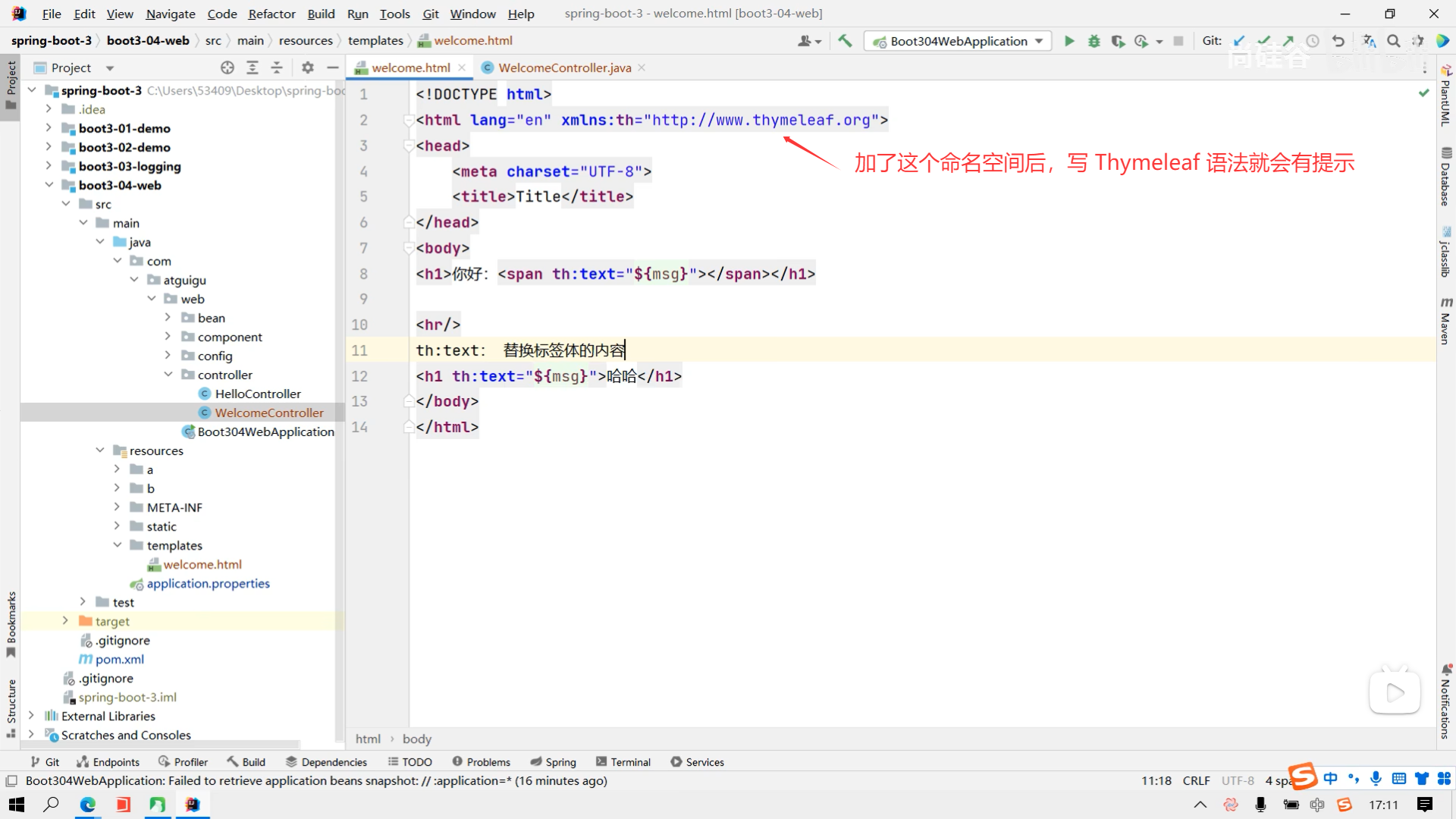The height and width of the screenshot is (819, 1456).
Task: Click the green Run application button
Action: 1069,41
